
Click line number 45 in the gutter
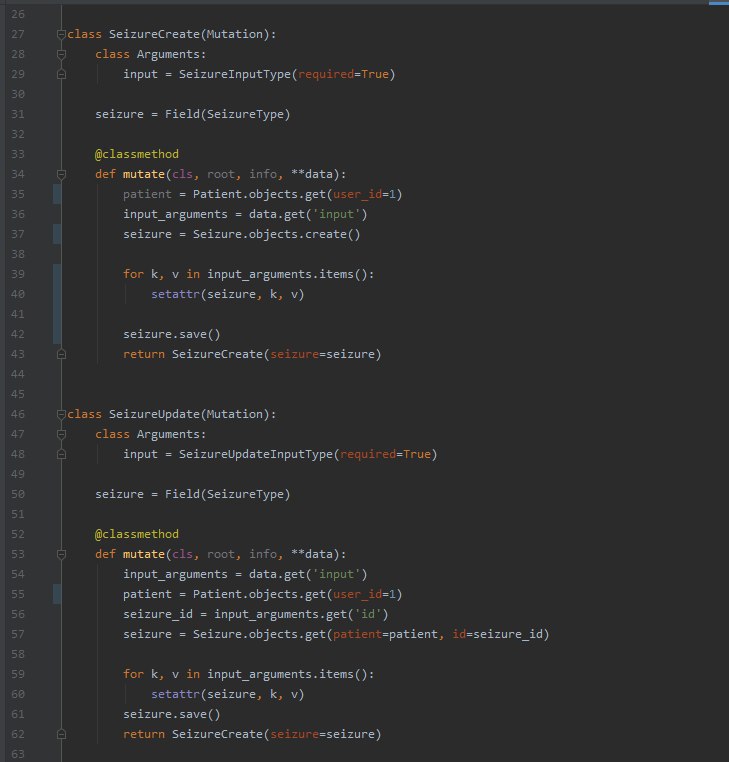18,394
